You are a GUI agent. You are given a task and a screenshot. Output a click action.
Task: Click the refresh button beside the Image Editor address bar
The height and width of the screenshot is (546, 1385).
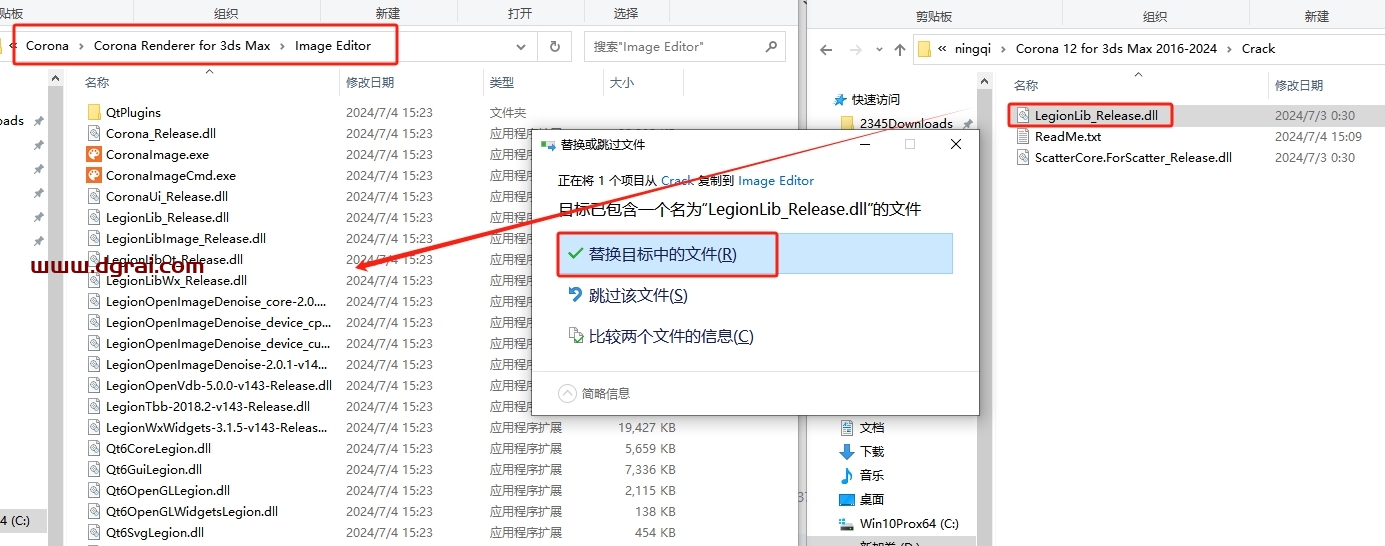(554, 47)
